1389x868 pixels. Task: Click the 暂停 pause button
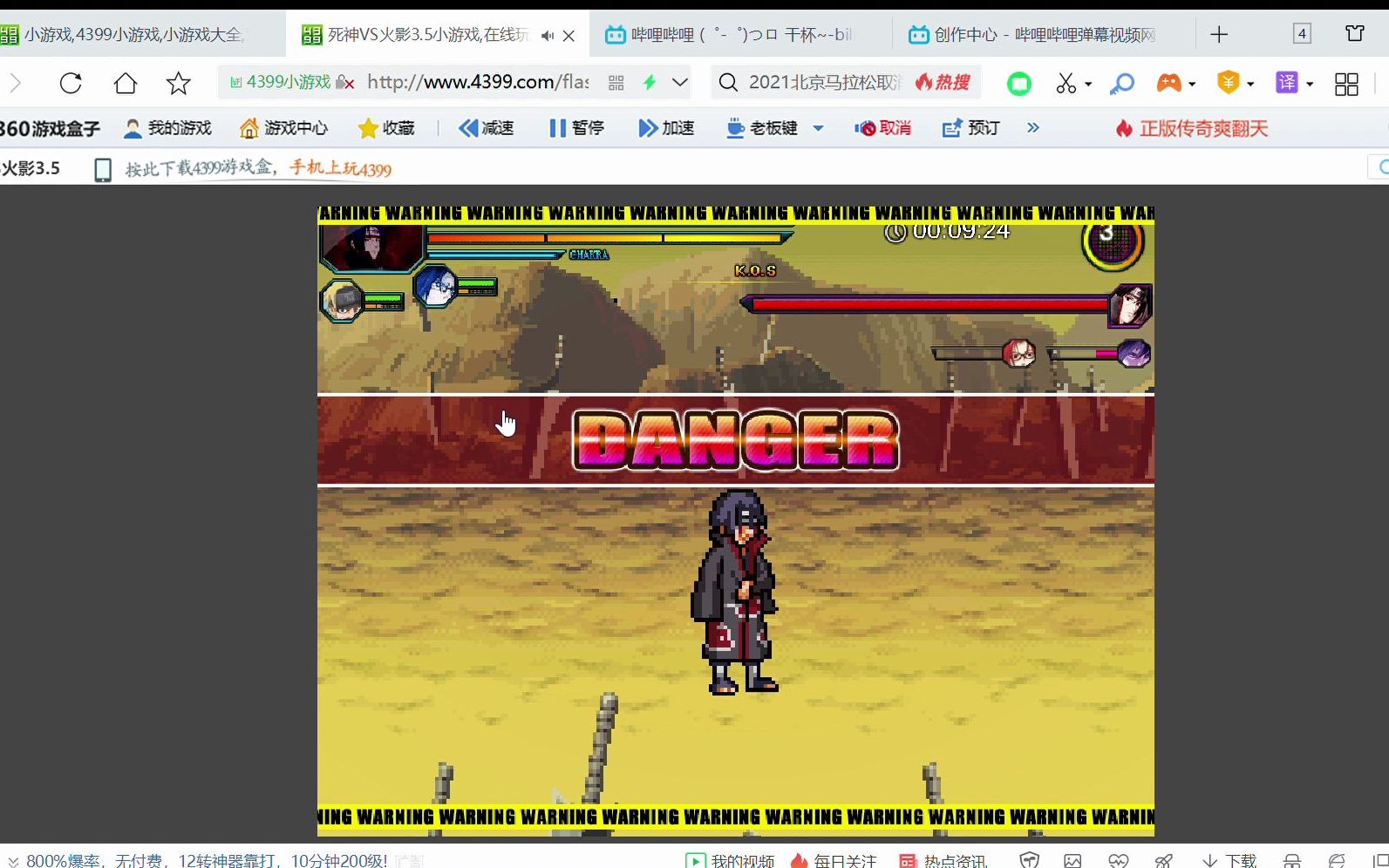pyautogui.click(x=576, y=129)
